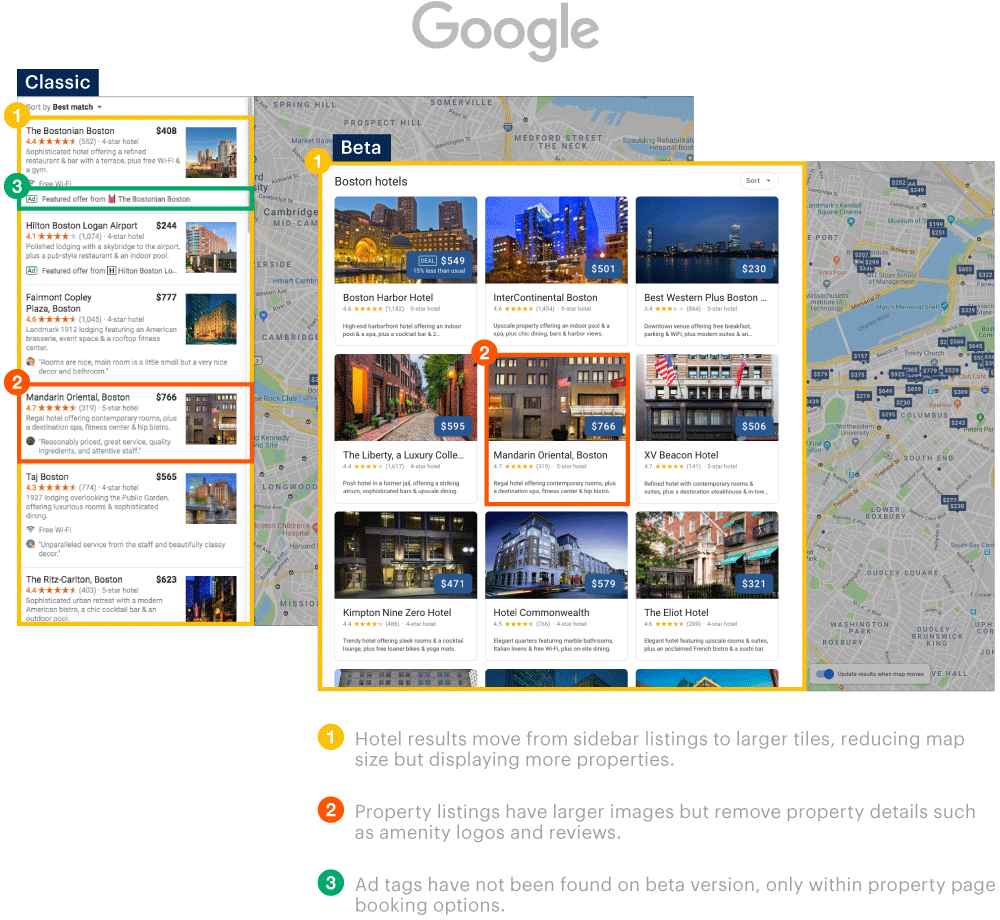Click Taj Boston thumbnail photo
This screenshot has width=1000, height=920.
coord(211,499)
